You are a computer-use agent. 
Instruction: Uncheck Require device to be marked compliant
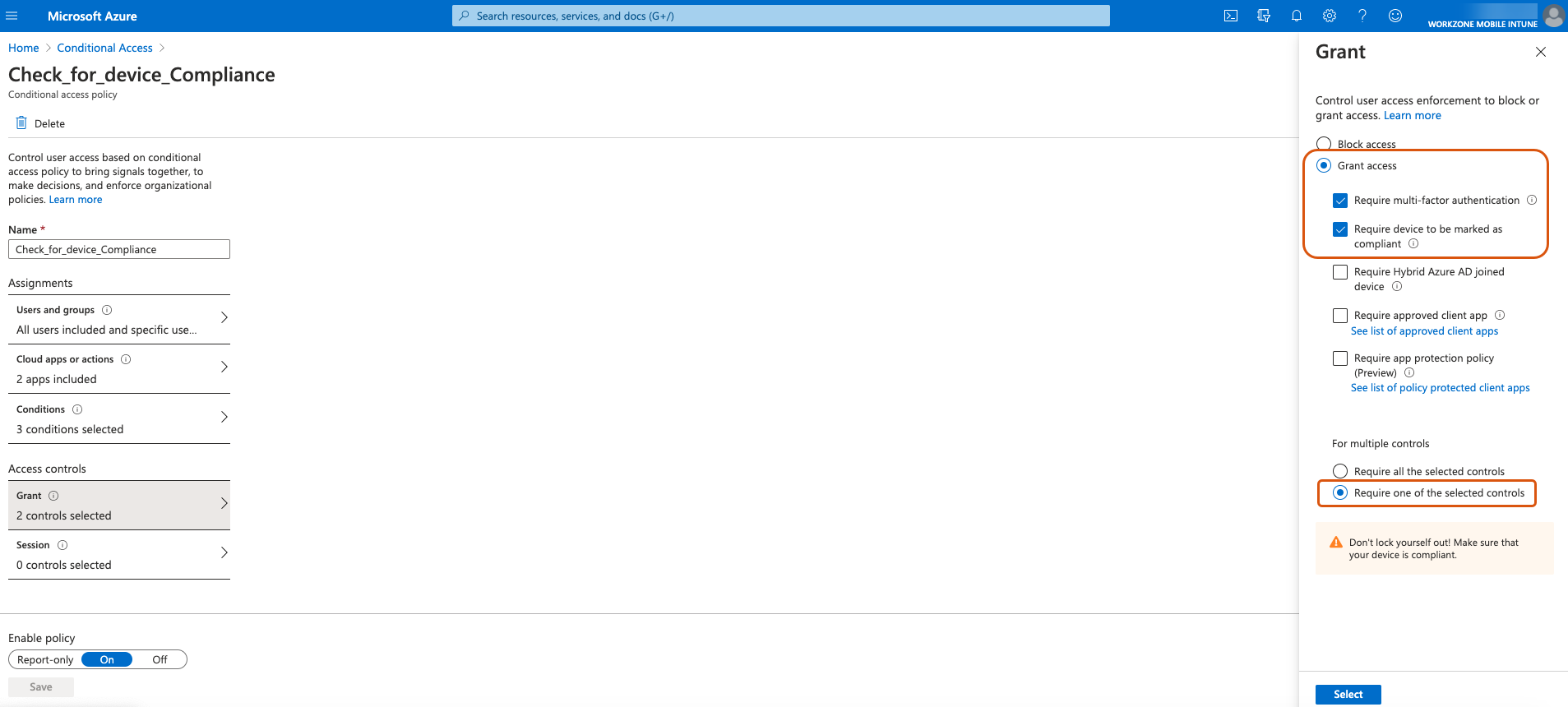(1340, 229)
